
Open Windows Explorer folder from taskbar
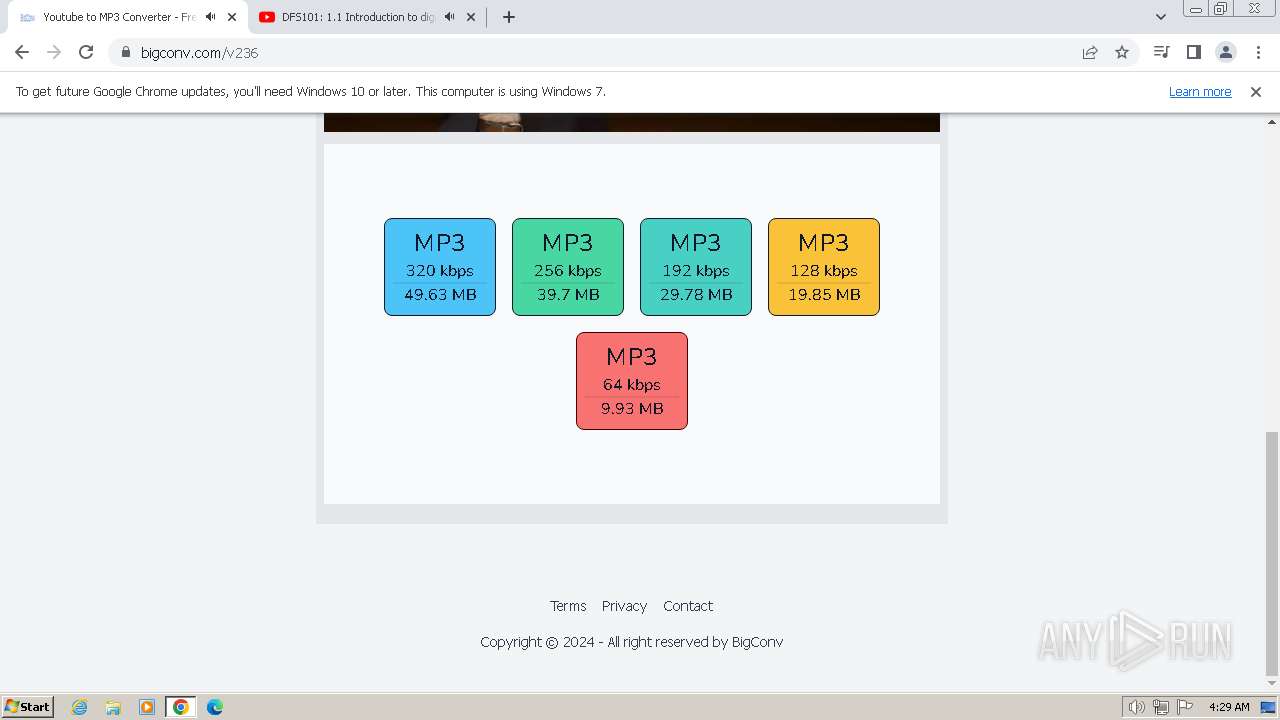coord(113,707)
